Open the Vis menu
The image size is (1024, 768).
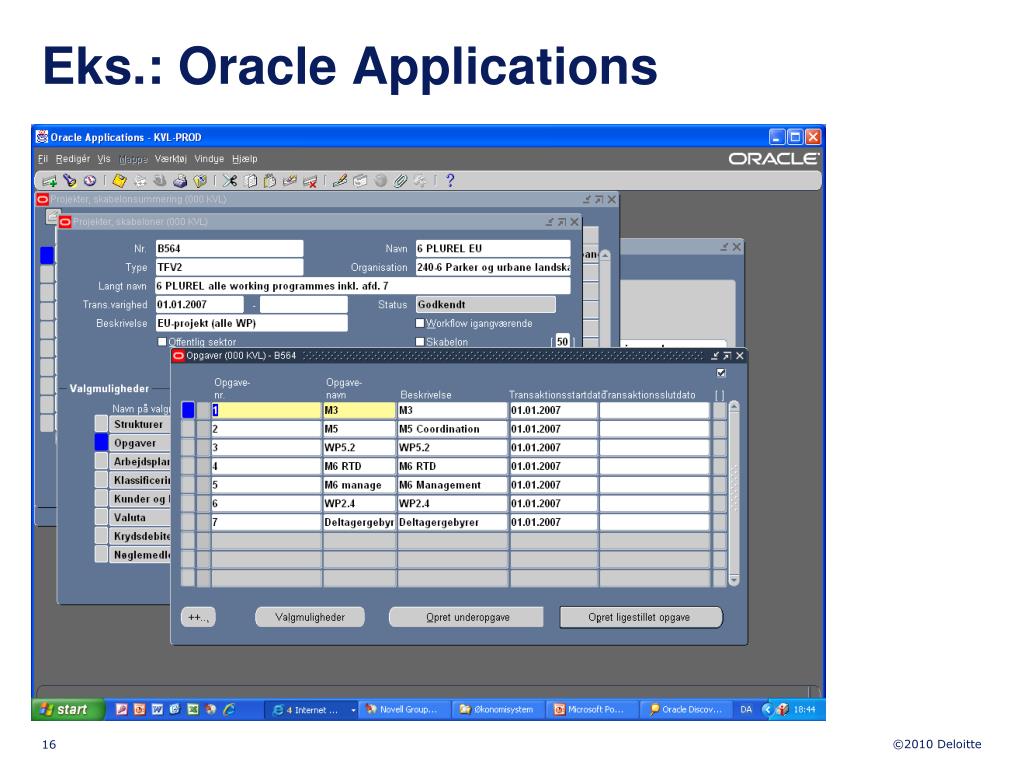click(104, 159)
